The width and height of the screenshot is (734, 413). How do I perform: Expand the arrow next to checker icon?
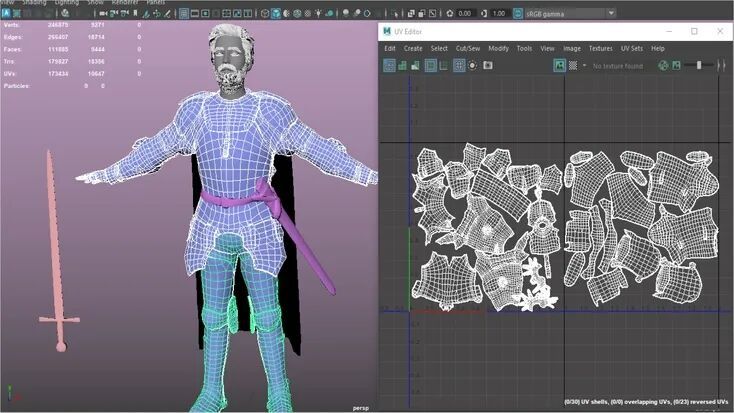(583, 65)
